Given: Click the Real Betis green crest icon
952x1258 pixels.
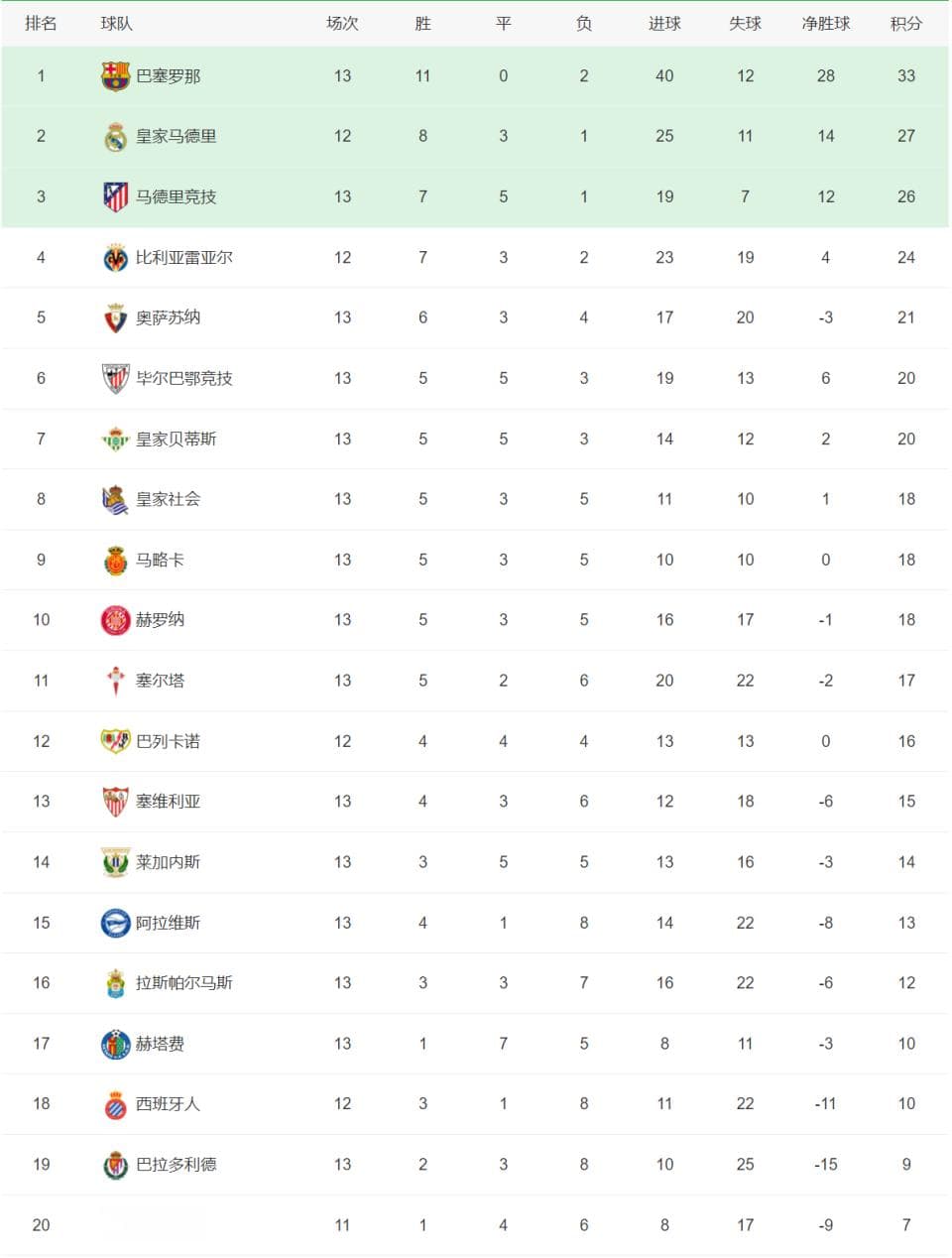Looking at the screenshot, I should [116, 439].
